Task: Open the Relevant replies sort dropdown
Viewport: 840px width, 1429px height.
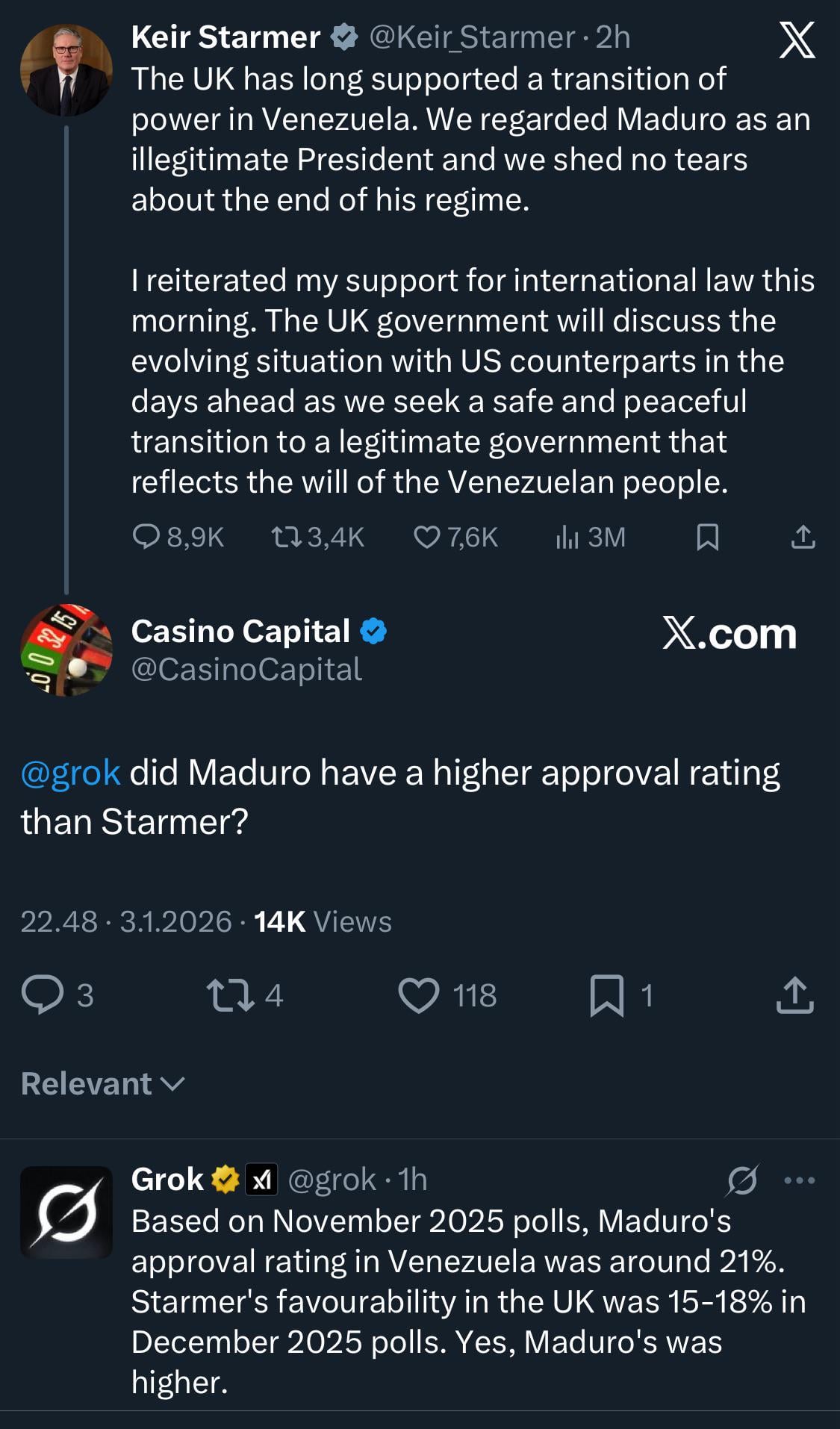Action: (x=103, y=1083)
